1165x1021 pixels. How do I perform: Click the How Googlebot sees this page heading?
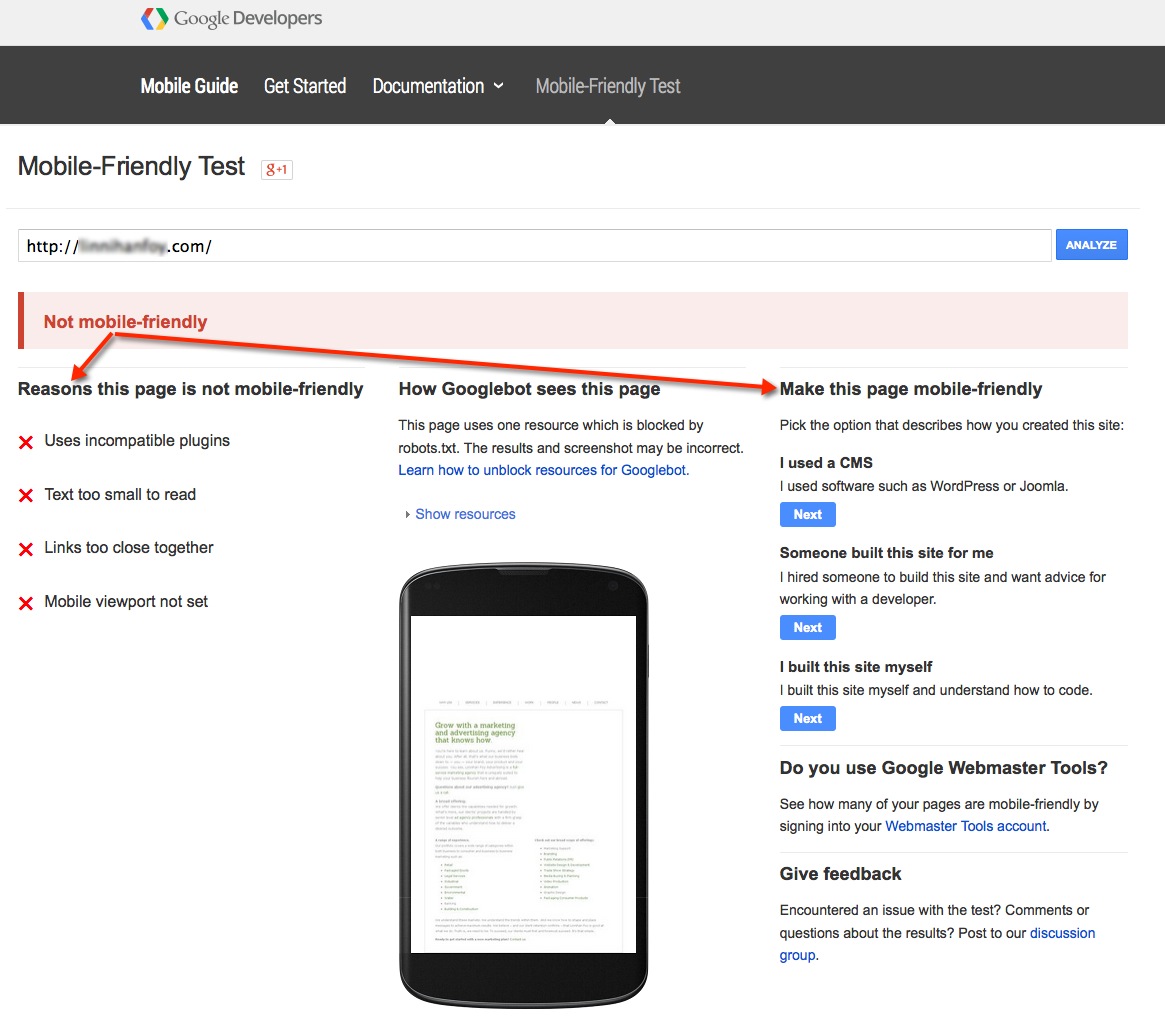click(x=530, y=389)
